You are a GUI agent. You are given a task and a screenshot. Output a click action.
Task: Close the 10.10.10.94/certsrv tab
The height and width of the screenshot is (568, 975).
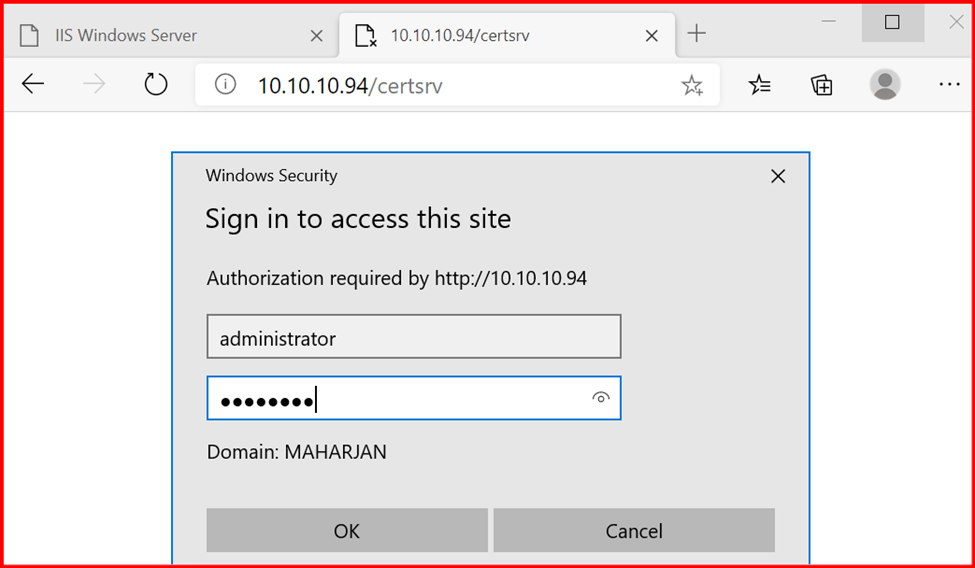coord(652,36)
